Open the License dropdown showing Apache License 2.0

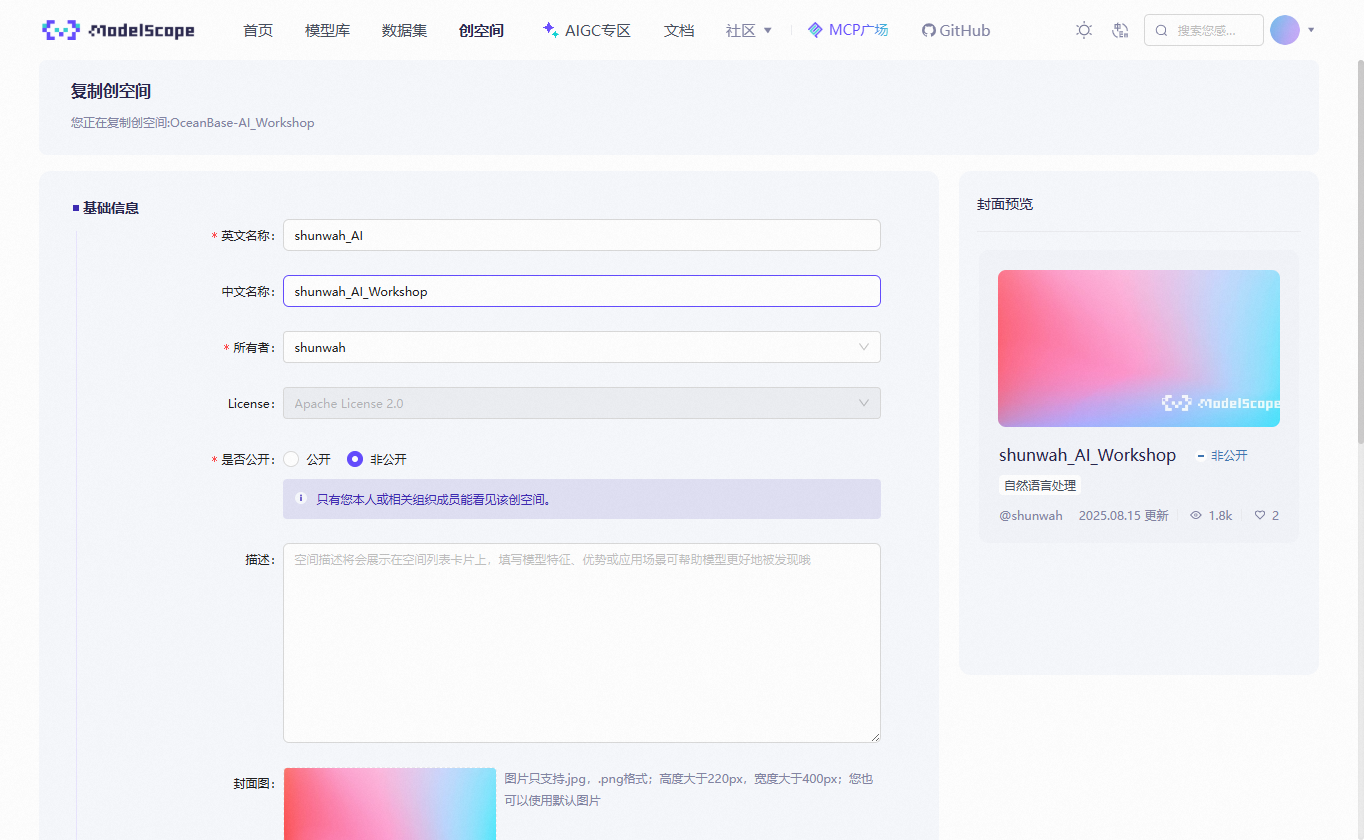[582, 403]
